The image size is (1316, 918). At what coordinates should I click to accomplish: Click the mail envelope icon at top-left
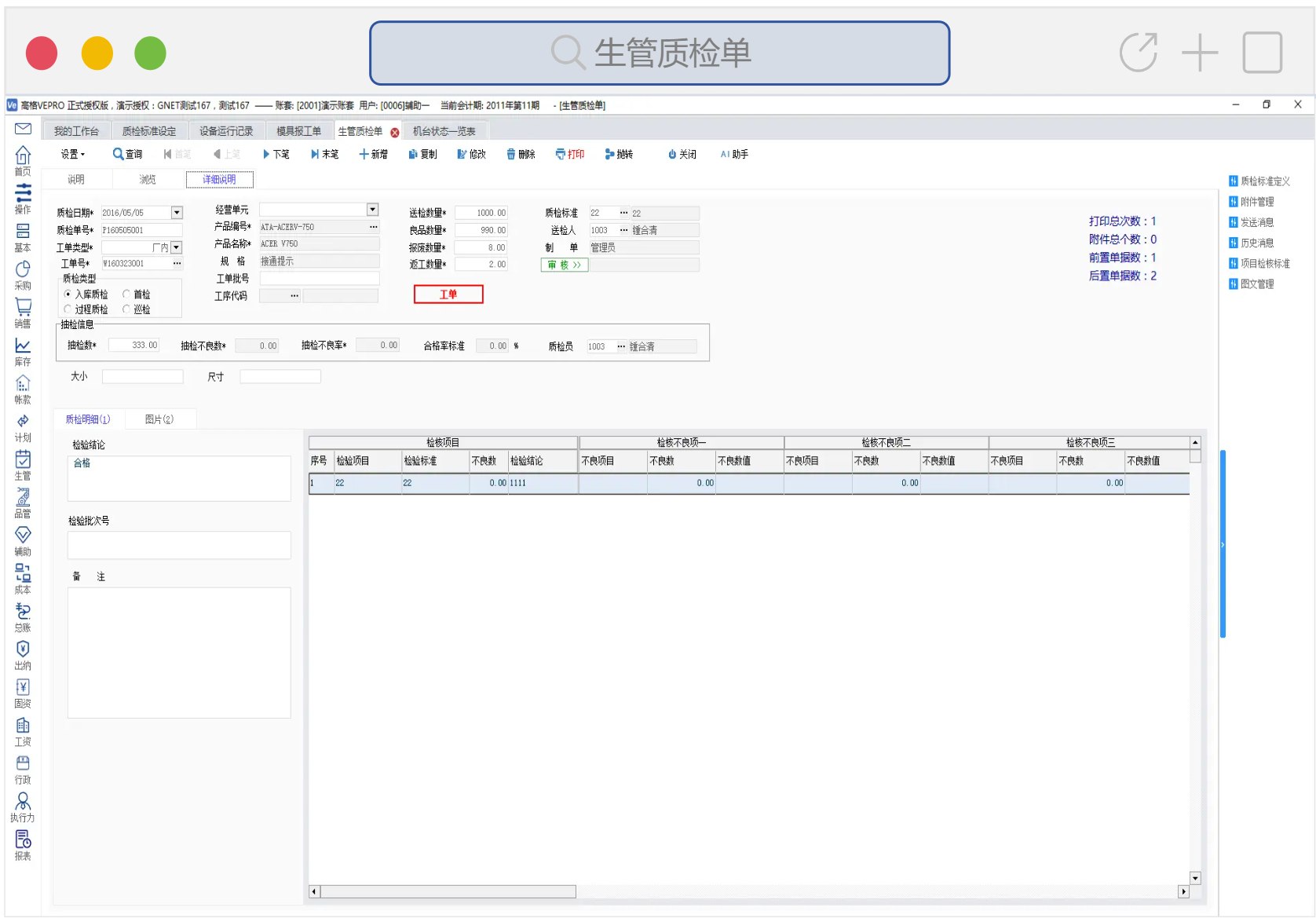[23, 129]
